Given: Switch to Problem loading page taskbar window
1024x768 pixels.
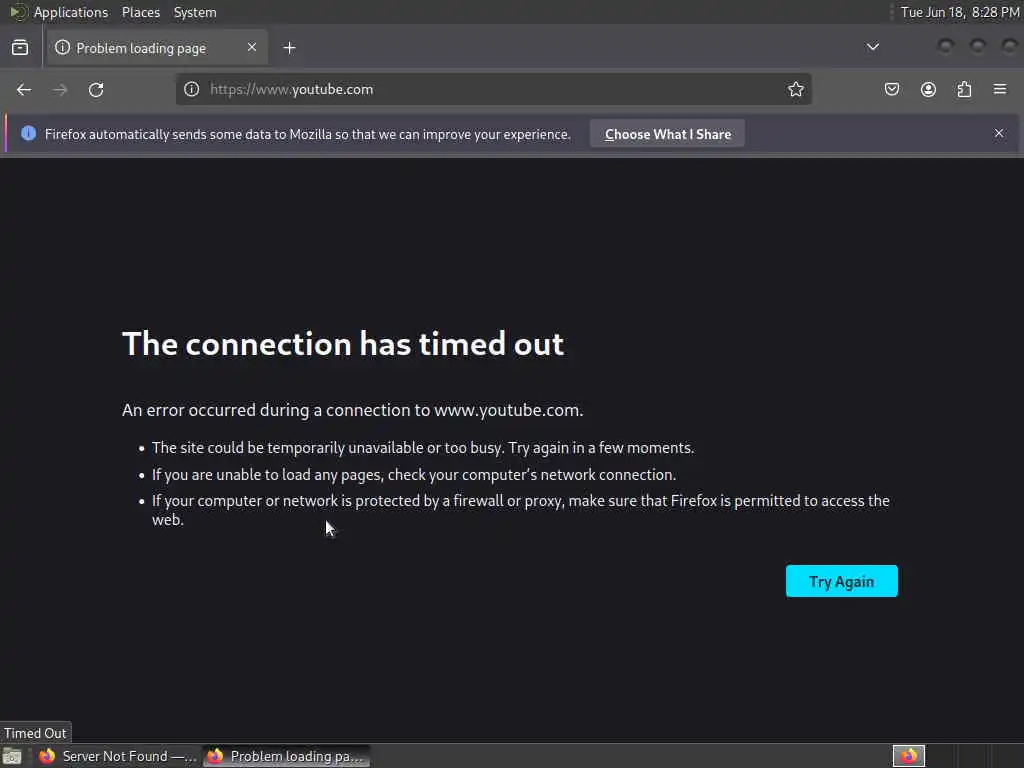Looking at the screenshot, I should point(286,756).
